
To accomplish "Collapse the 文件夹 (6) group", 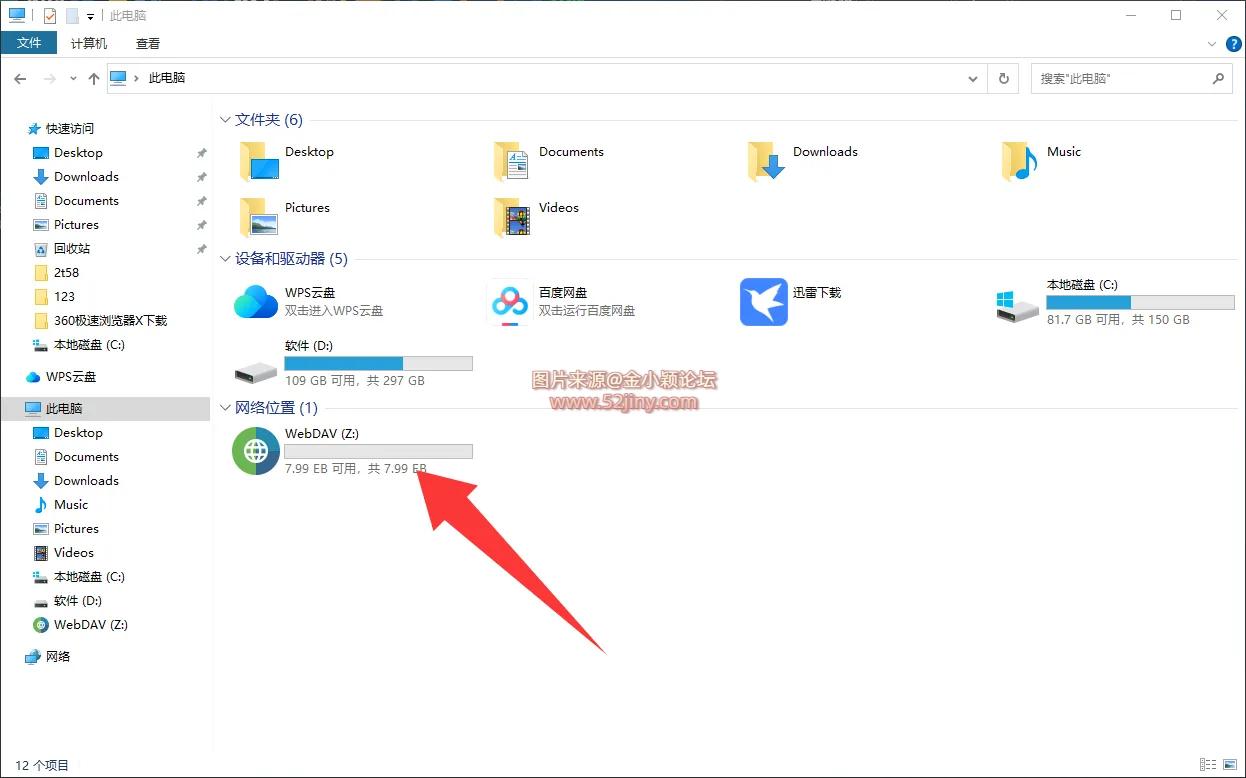I will coord(225,120).
